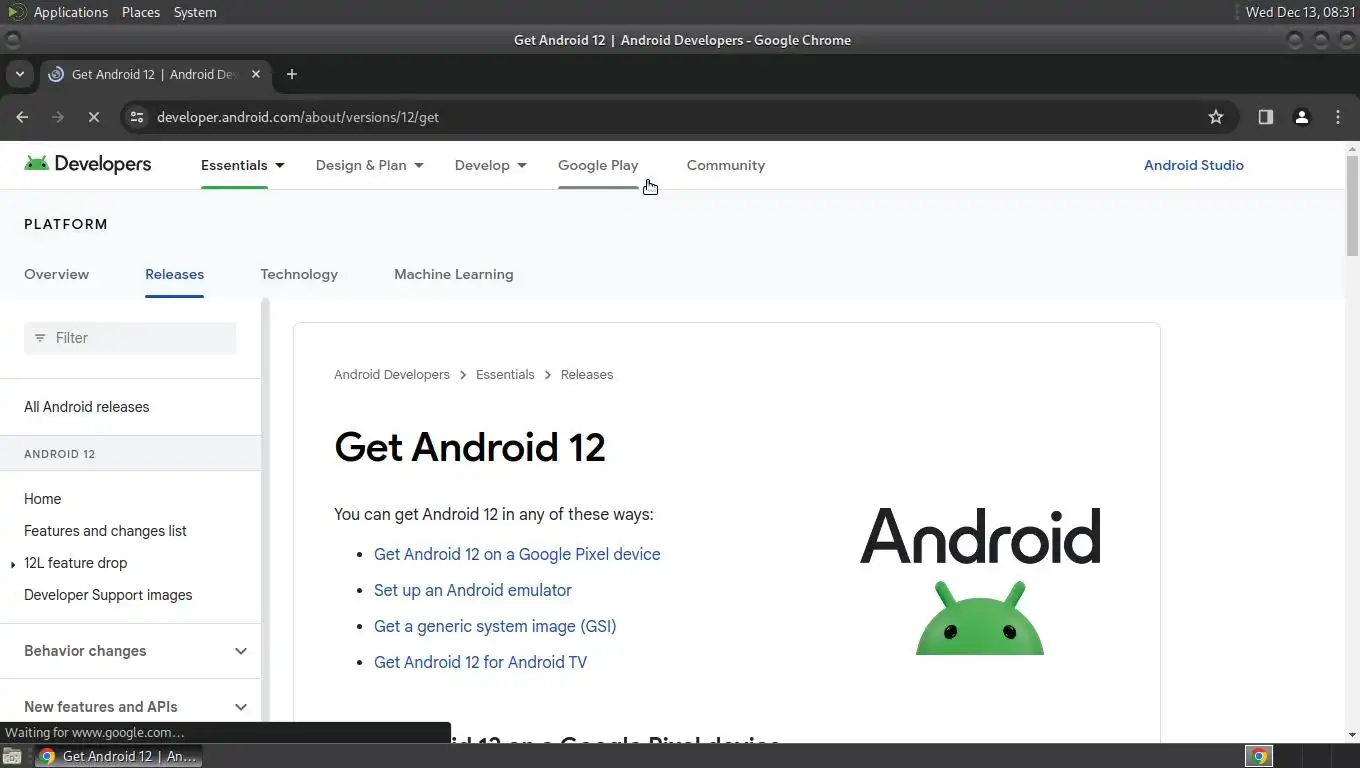Open the Chrome side panel icon

tap(1266, 117)
